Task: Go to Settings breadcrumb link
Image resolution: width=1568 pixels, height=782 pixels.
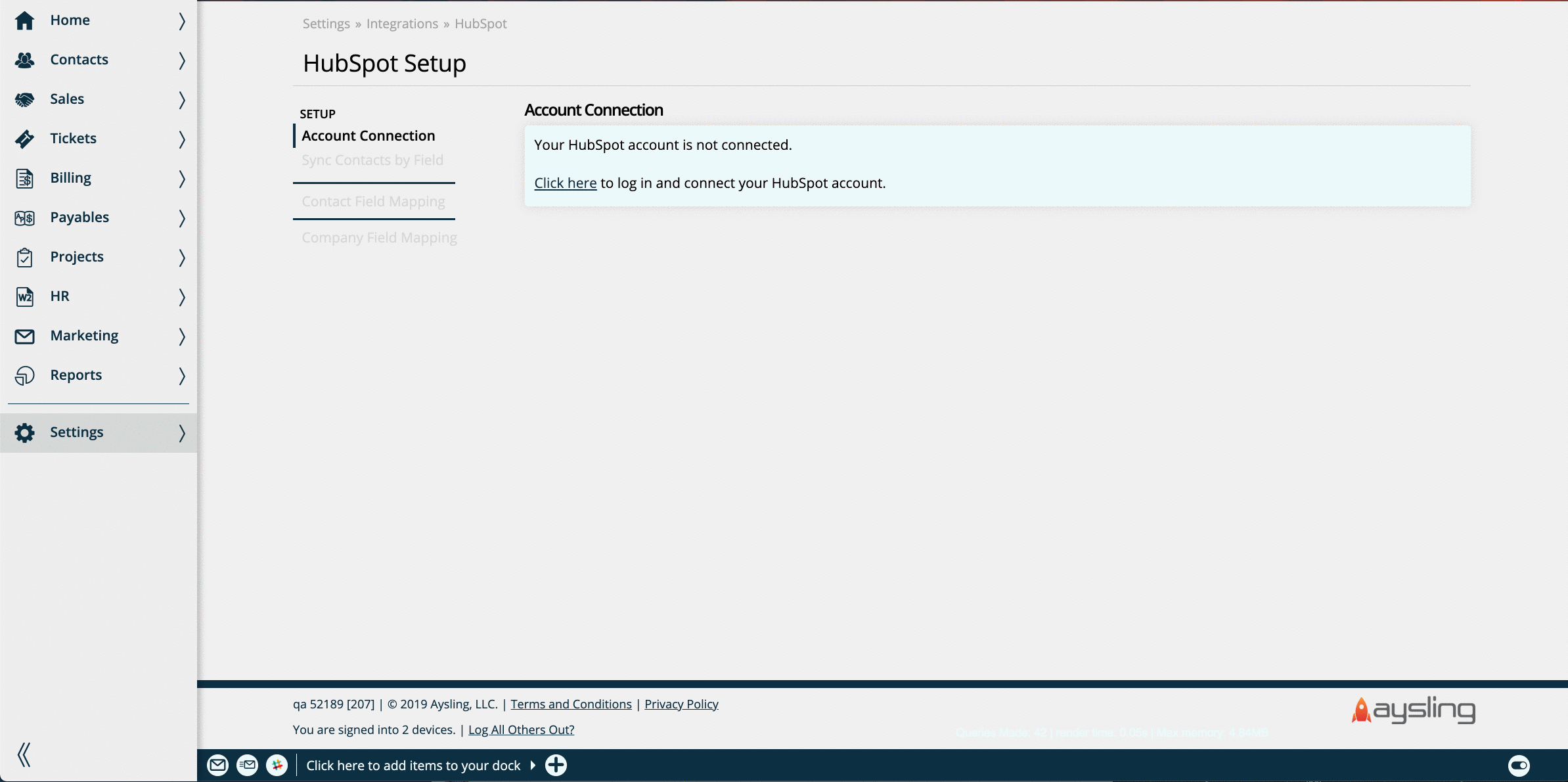Action: (x=326, y=24)
